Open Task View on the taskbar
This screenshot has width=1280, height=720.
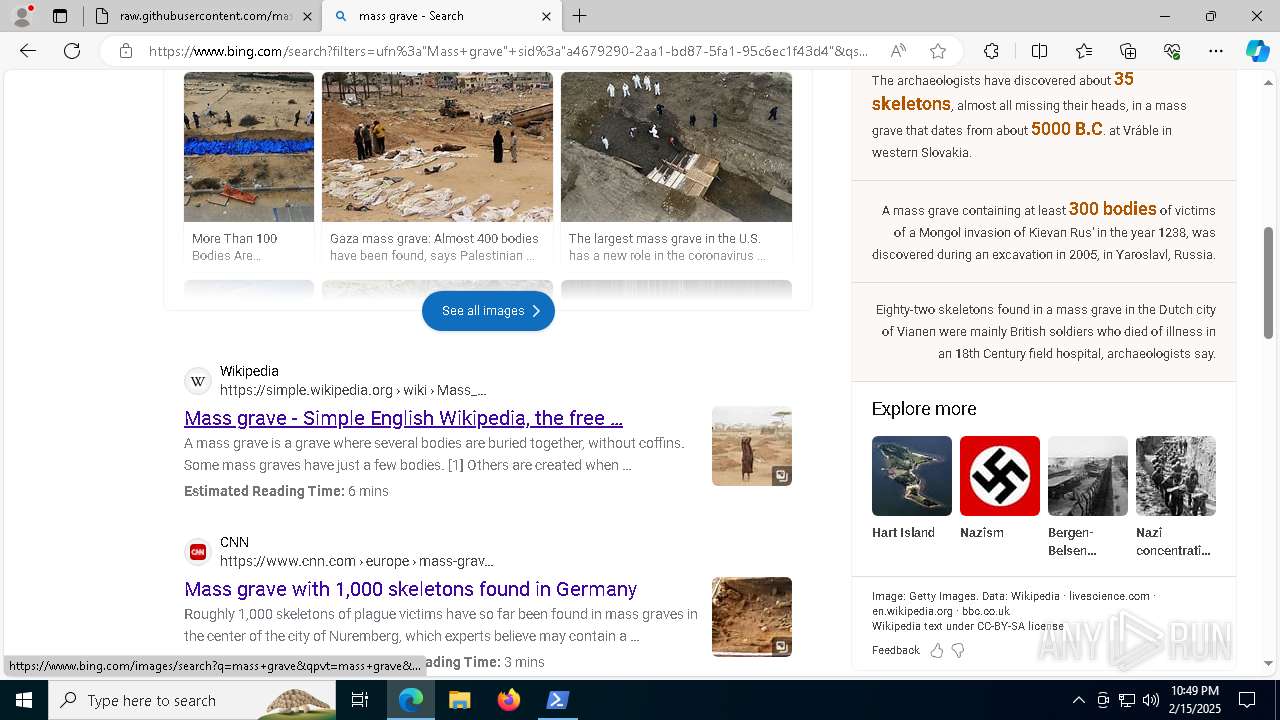pos(360,700)
